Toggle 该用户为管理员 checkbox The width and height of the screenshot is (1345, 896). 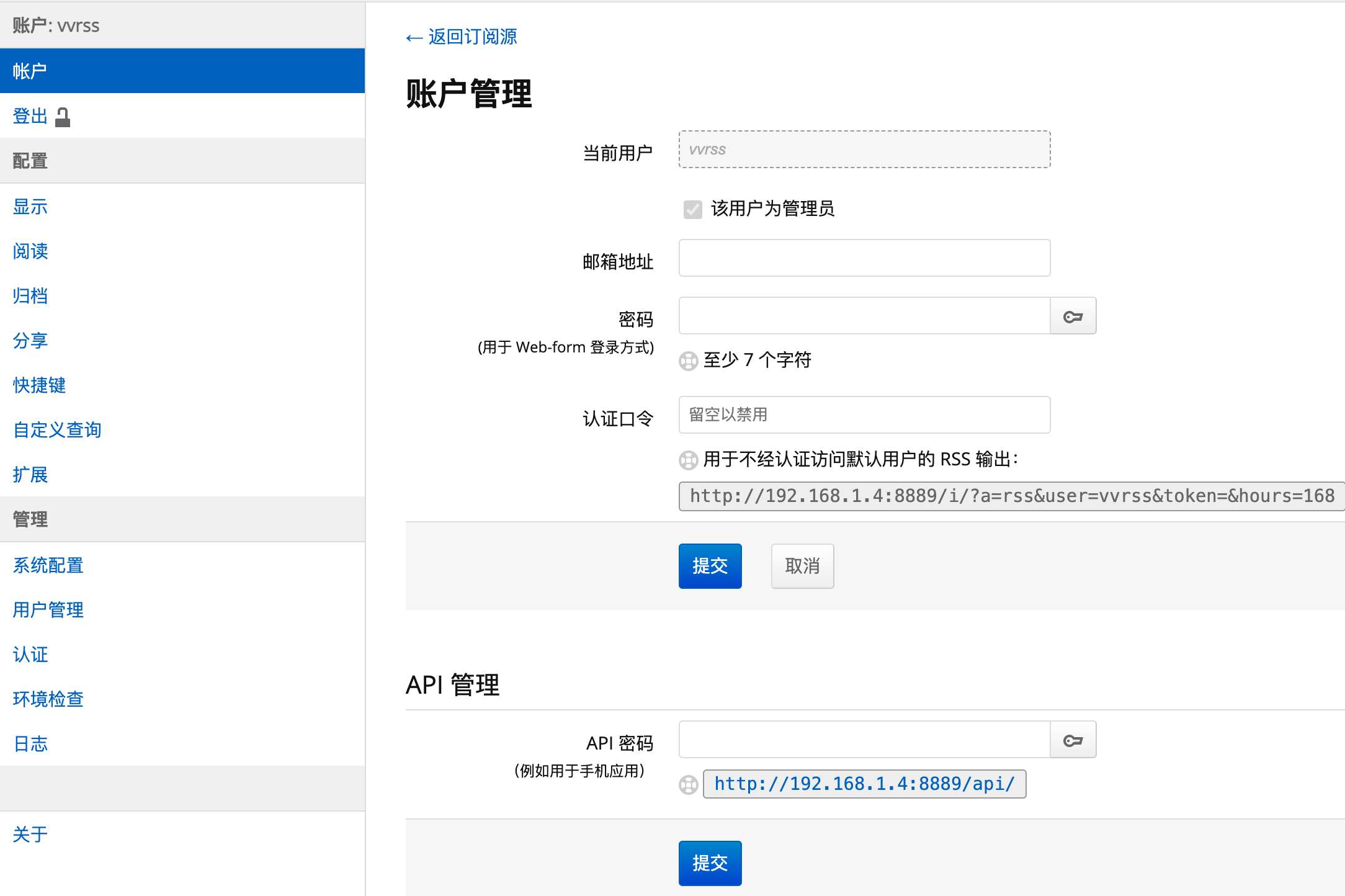pyautogui.click(x=692, y=209)
